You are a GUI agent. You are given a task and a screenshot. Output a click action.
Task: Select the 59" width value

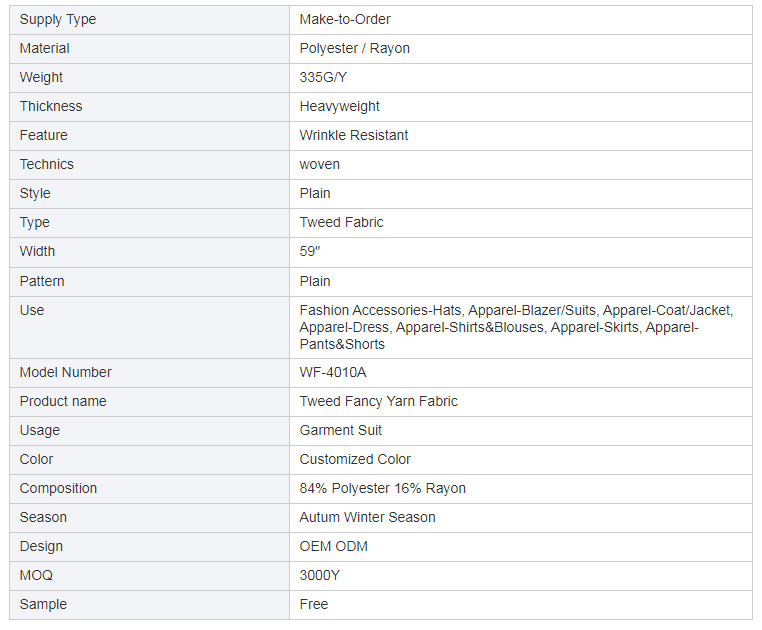click(x=310, y=251)
